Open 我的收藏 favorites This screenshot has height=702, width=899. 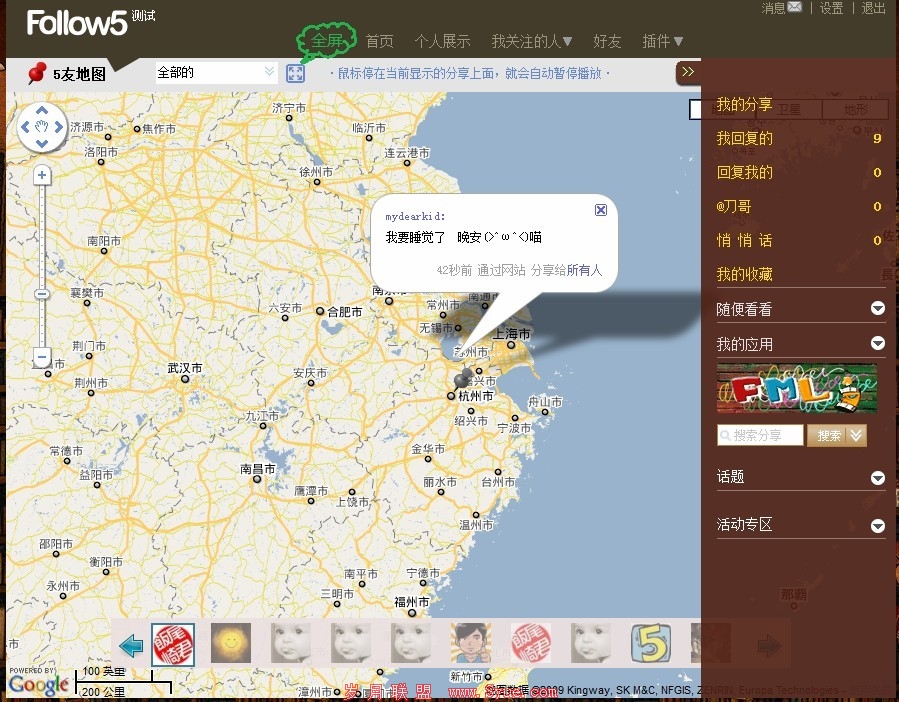pos(744,274)
